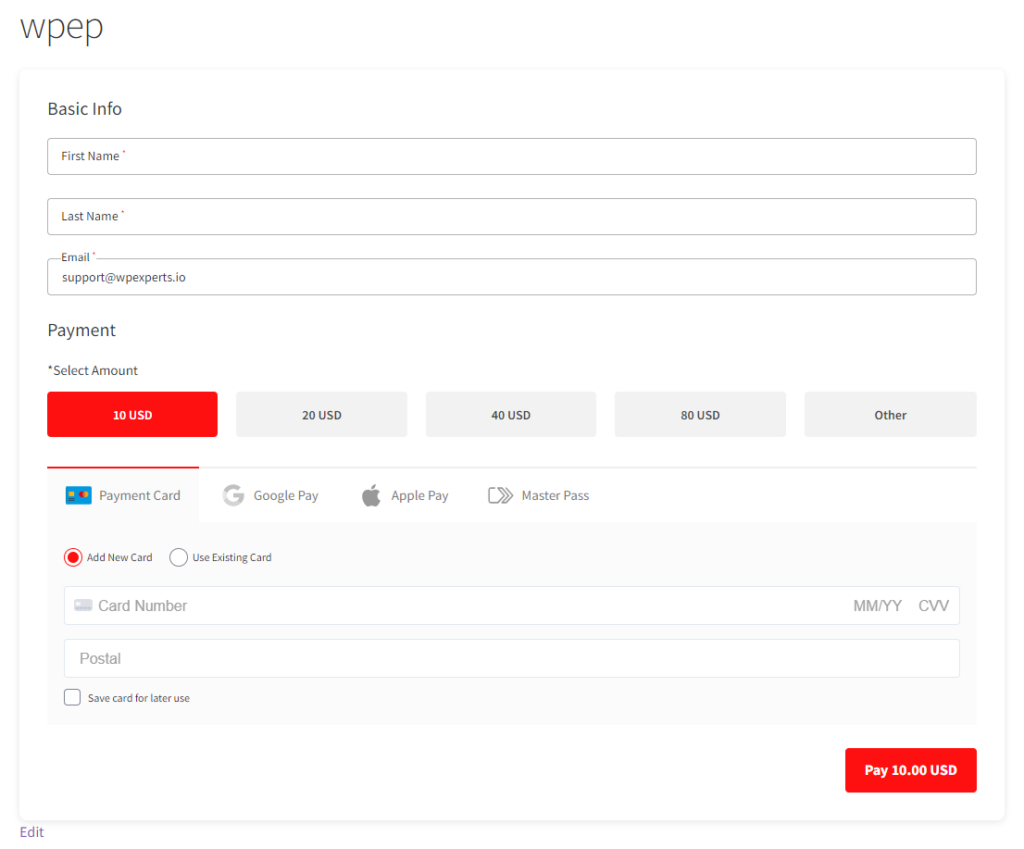Click the Google Pay 'G' logo icon
This screenshot has height=849, width=1024.
233,495
